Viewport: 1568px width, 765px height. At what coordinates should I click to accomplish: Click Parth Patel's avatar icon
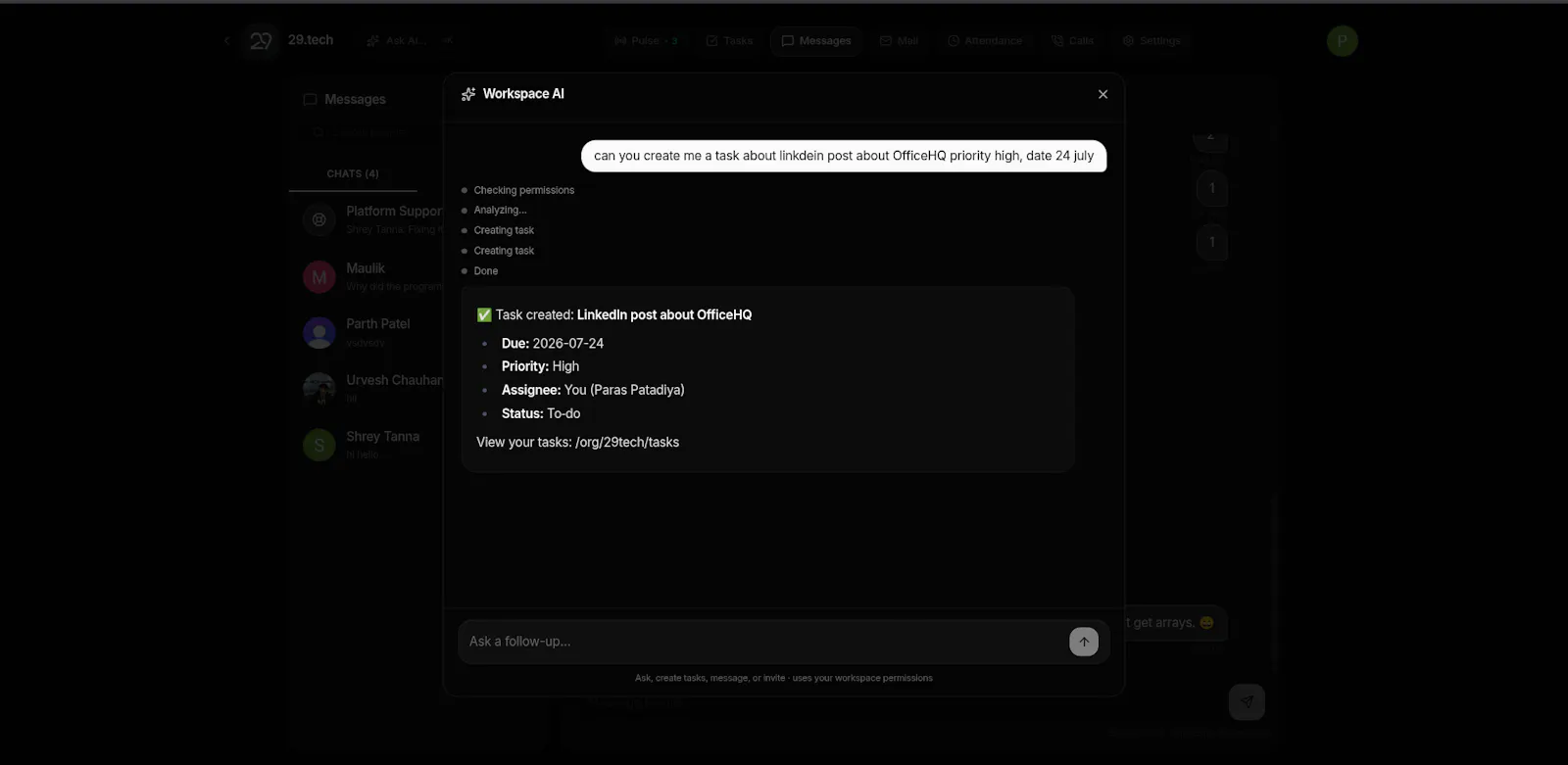coord(319,333)
